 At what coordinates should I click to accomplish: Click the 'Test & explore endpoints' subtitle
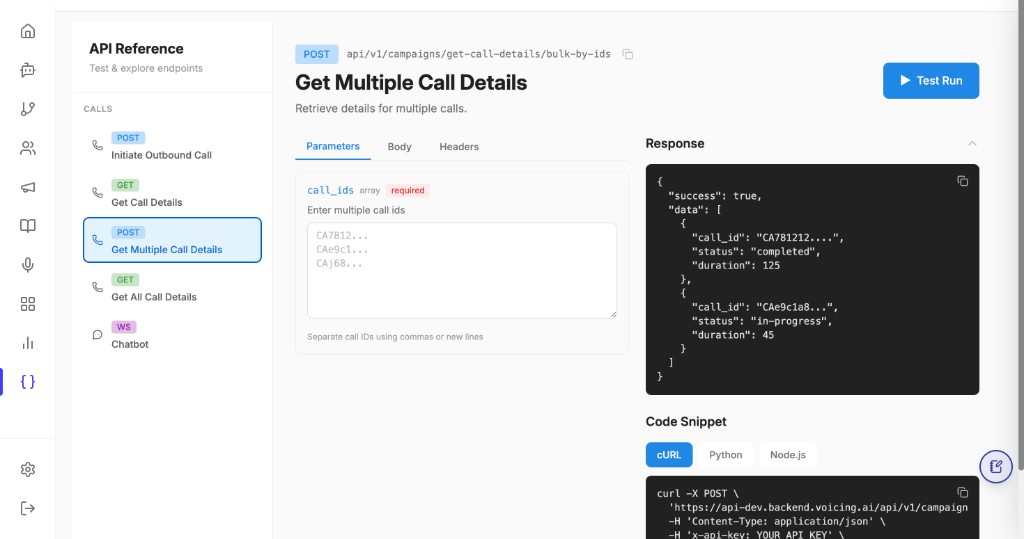[146, 68]
